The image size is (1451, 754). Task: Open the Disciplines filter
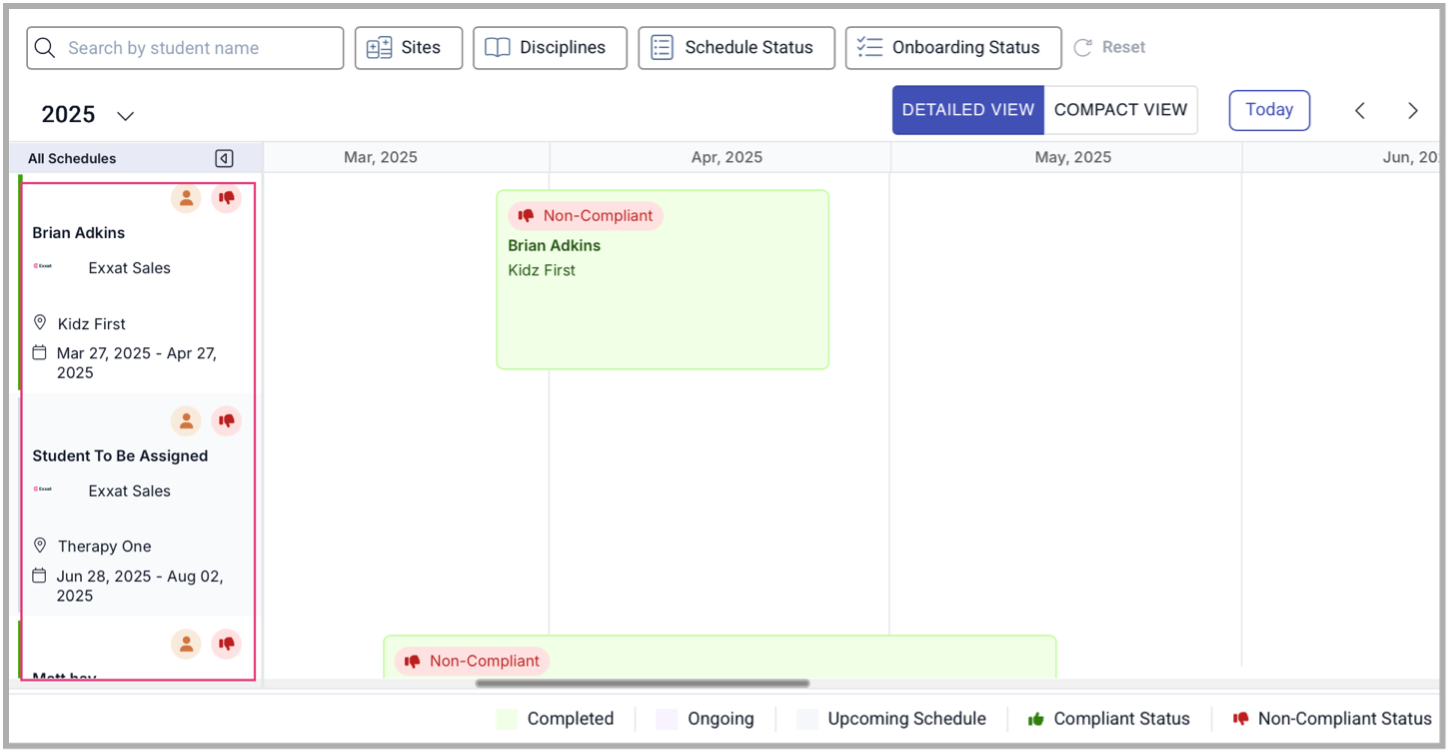[x=549, y=48]
